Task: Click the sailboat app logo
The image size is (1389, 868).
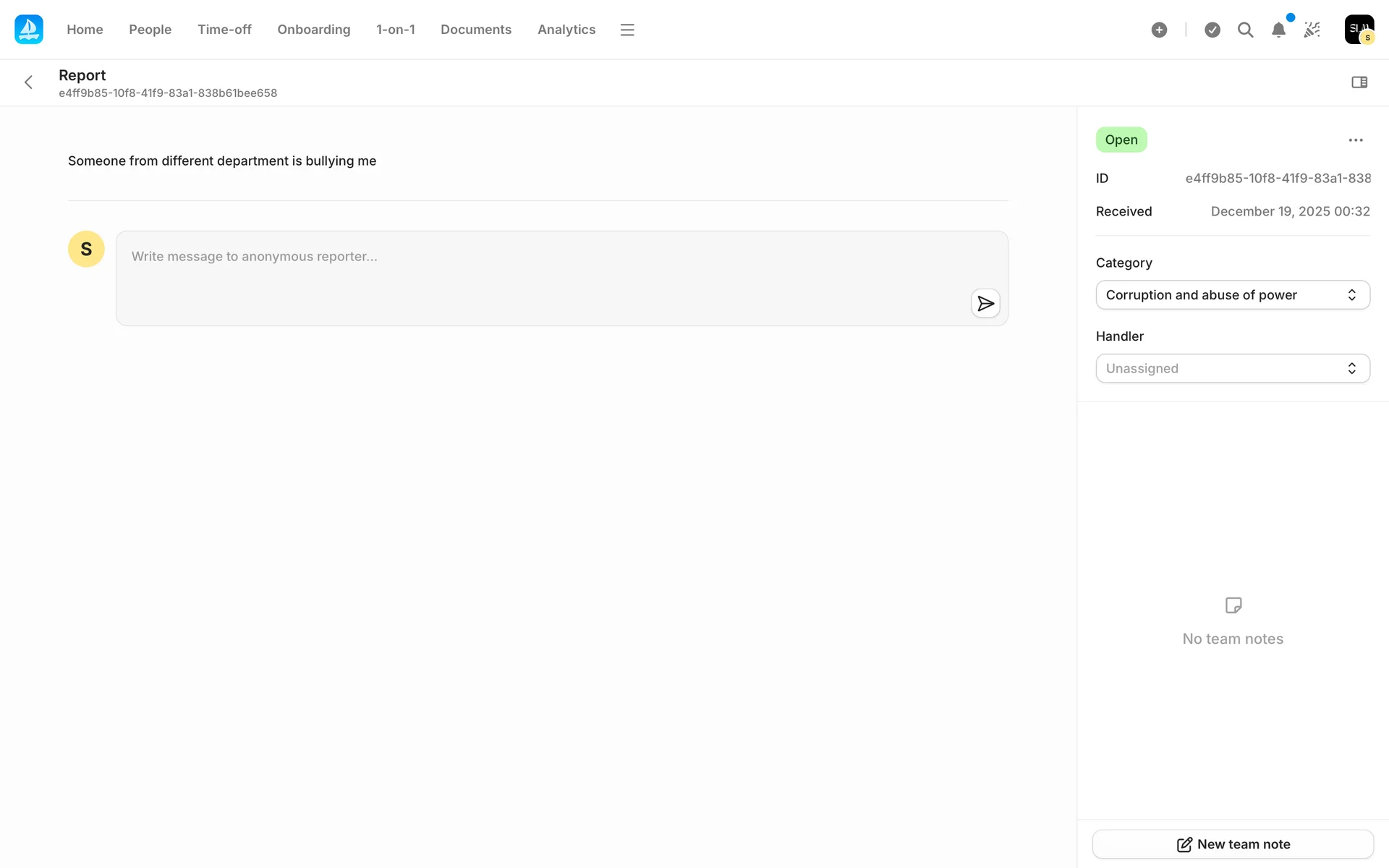Action: coord(29,30)
